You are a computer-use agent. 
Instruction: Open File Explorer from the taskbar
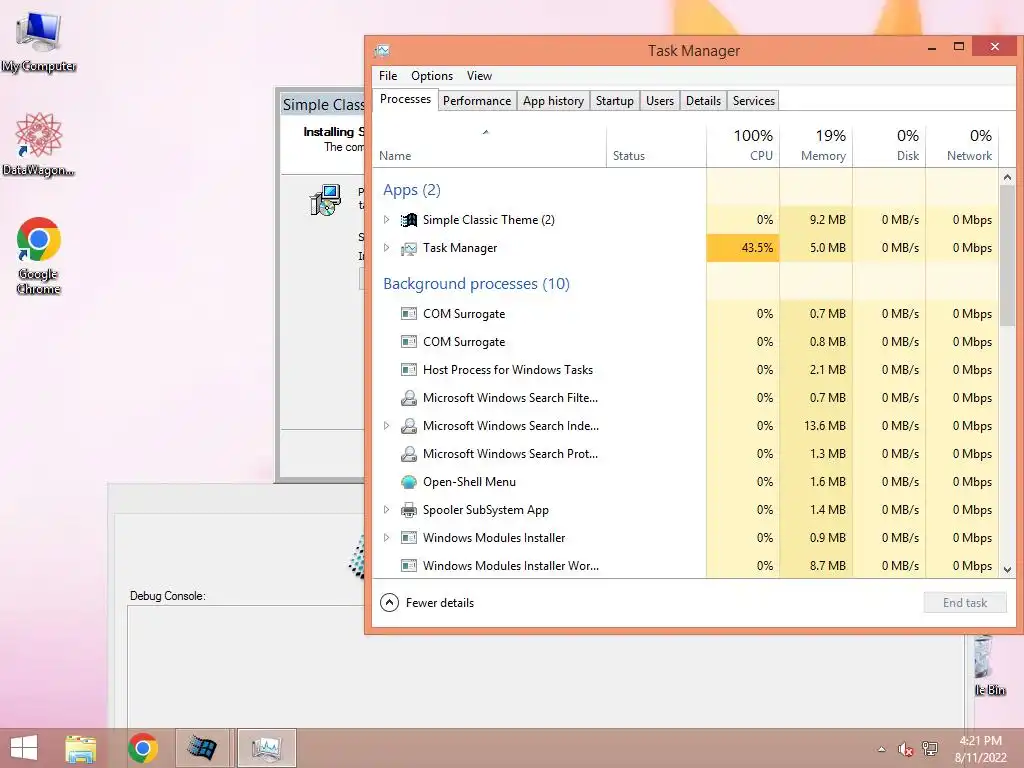[x=80, y=748]
